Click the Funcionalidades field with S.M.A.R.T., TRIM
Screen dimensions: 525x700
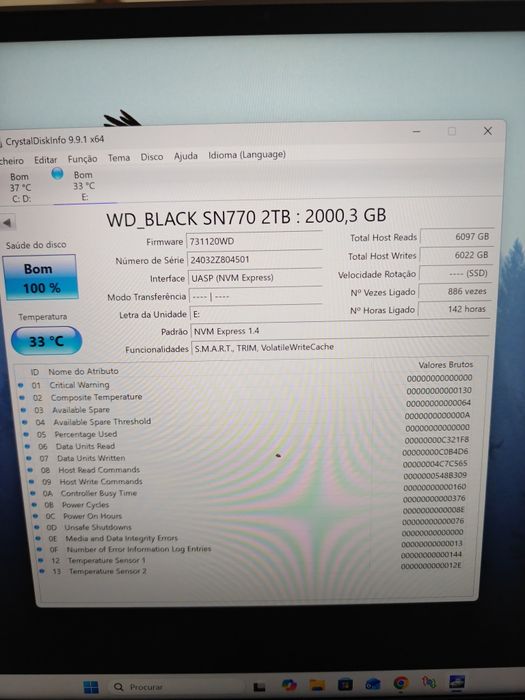click(x=340, y=347)
